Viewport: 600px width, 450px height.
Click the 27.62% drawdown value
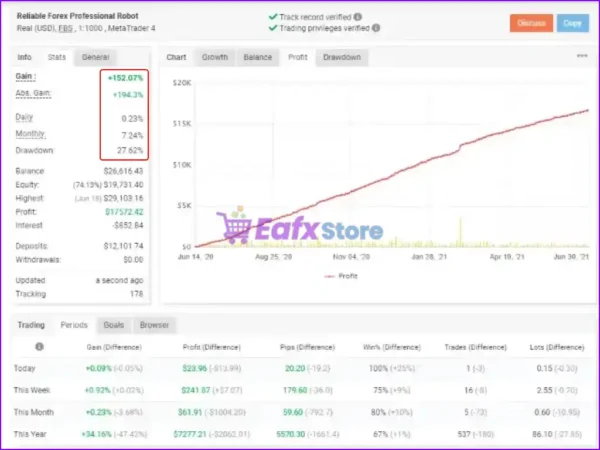[x=130, y=150]
